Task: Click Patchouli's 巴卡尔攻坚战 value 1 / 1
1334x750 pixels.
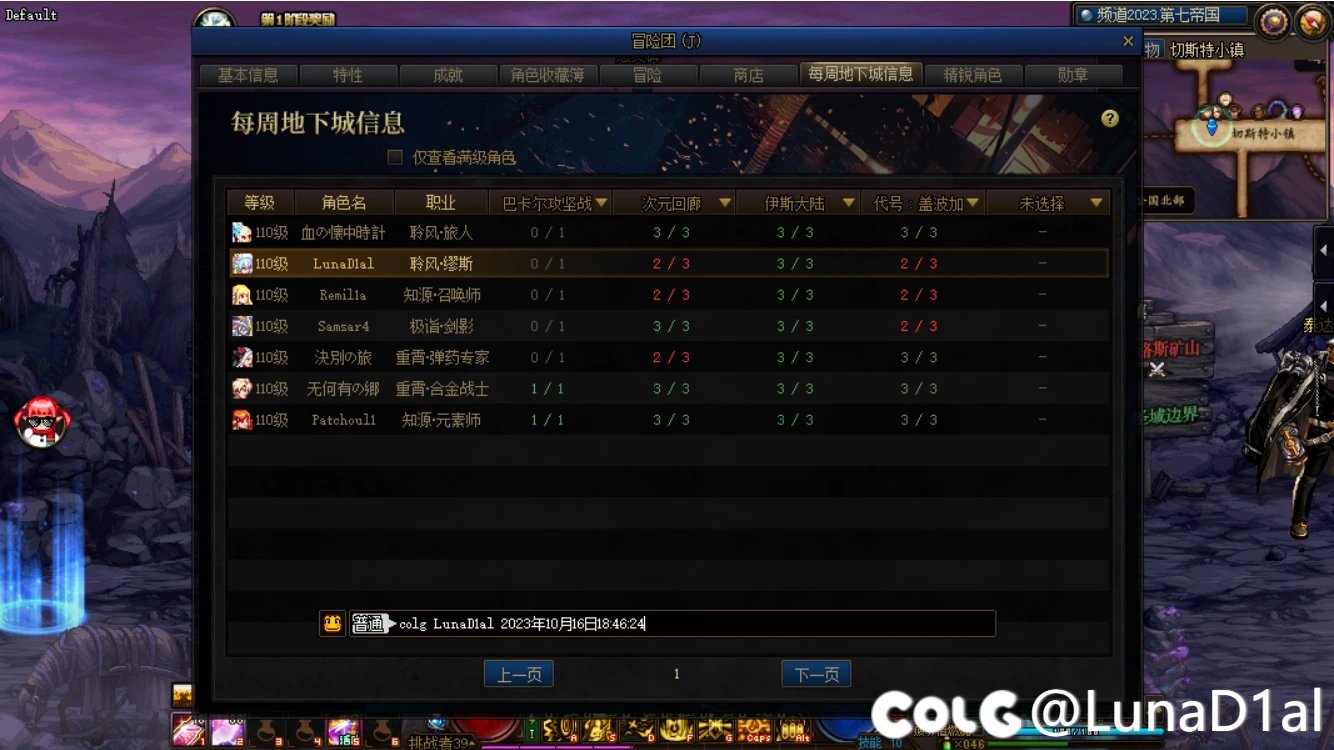Action: pyautogui.click(x=548, y=420)
